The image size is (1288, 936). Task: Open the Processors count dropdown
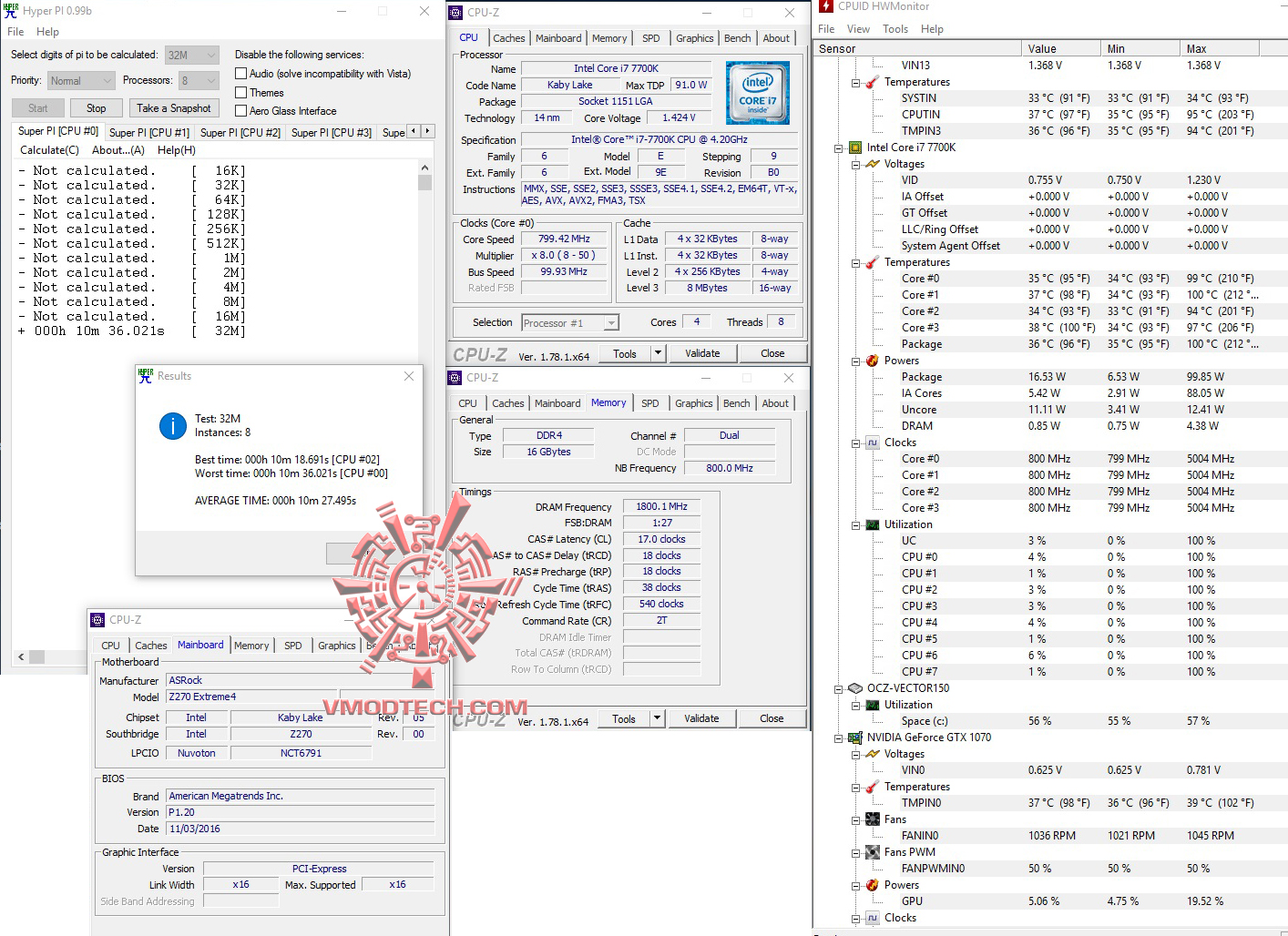pos(199,80)
